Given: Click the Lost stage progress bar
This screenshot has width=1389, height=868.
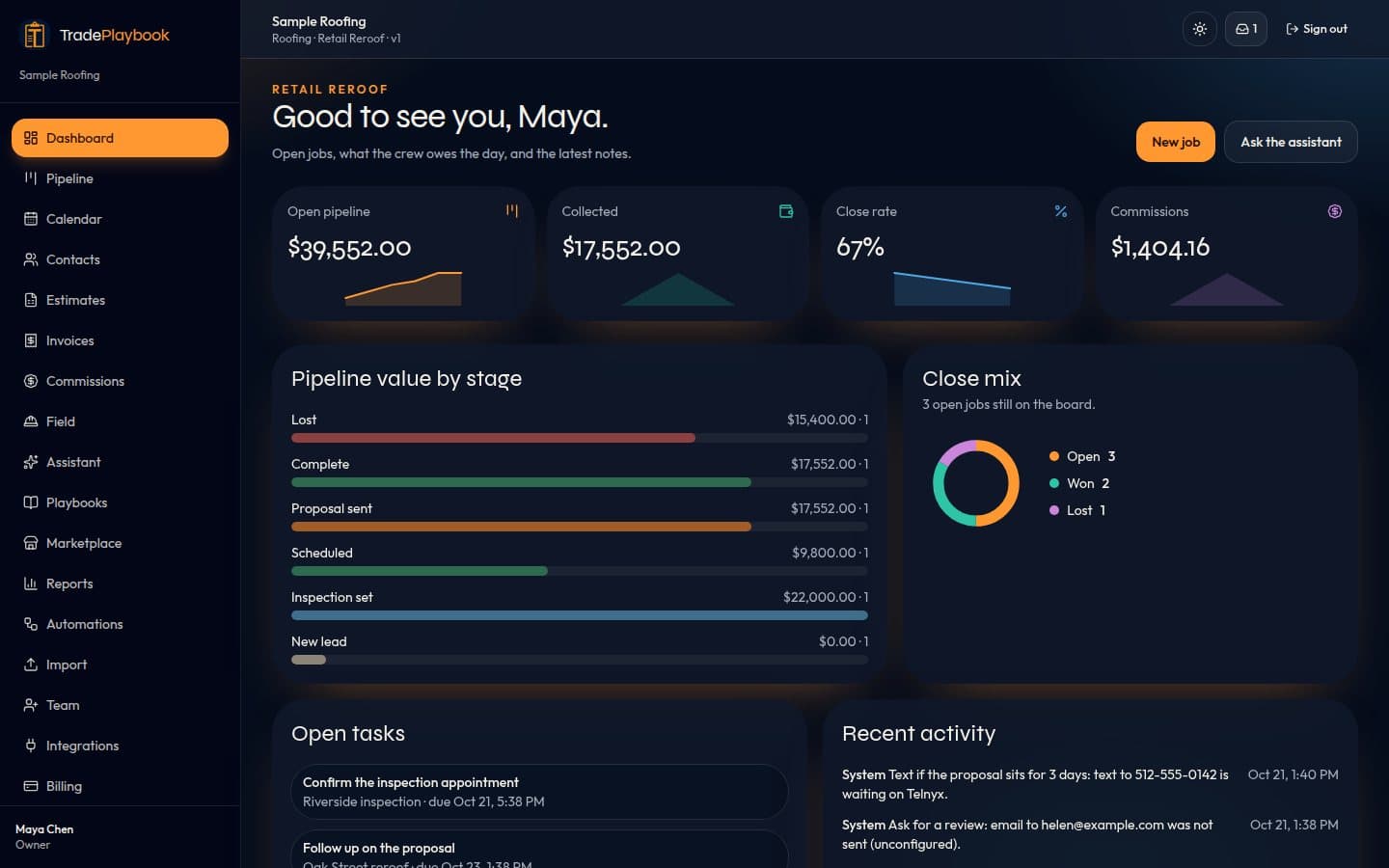Looking at the screenshot, I should [x=580, y=438].
